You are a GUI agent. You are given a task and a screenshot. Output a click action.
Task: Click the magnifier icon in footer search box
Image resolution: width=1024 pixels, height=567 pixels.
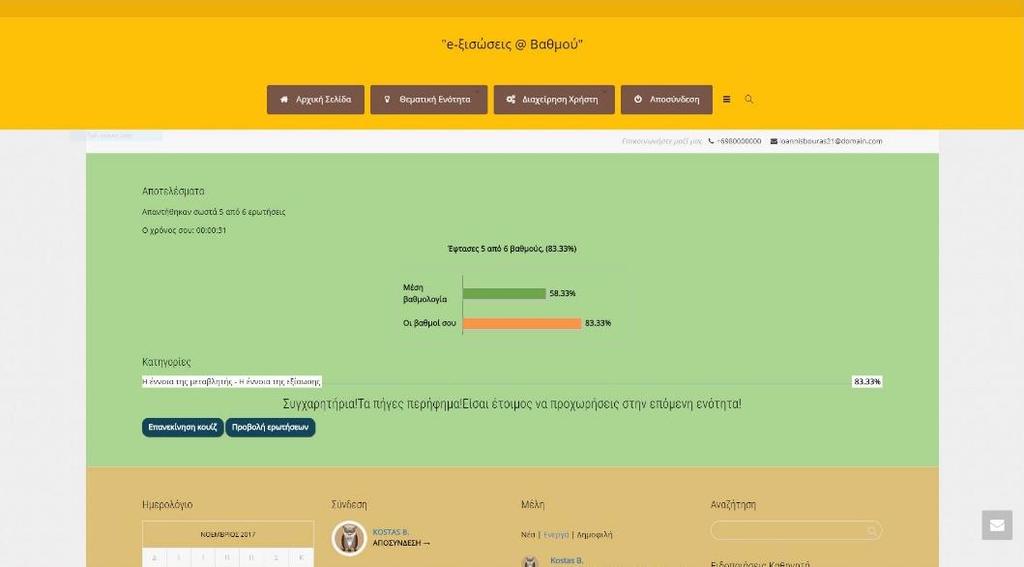click(872, 530)
